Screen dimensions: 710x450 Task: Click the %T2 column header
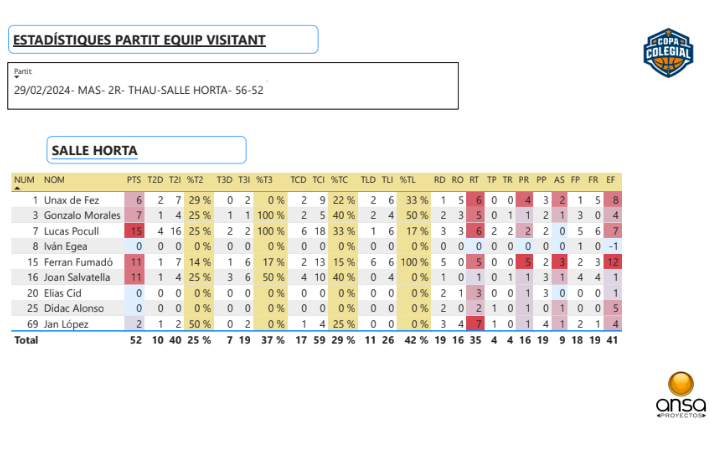(x=195, y=180)
